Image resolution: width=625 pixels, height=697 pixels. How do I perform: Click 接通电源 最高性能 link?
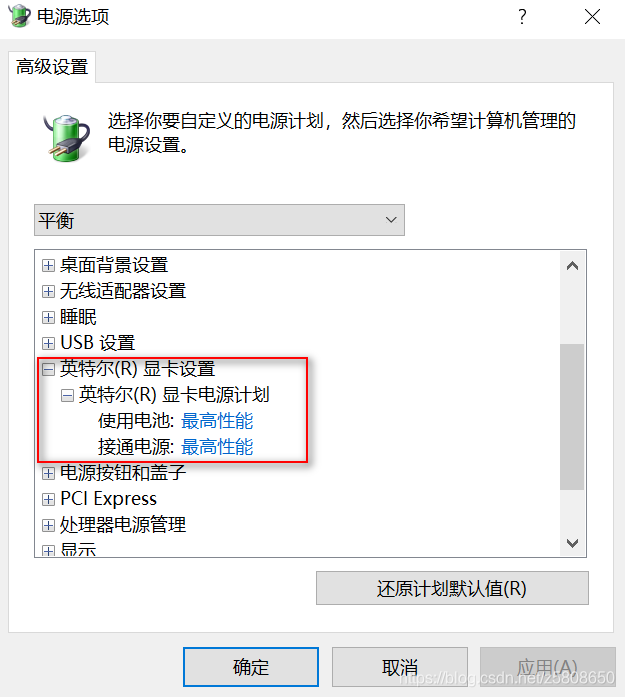point(217,447)
